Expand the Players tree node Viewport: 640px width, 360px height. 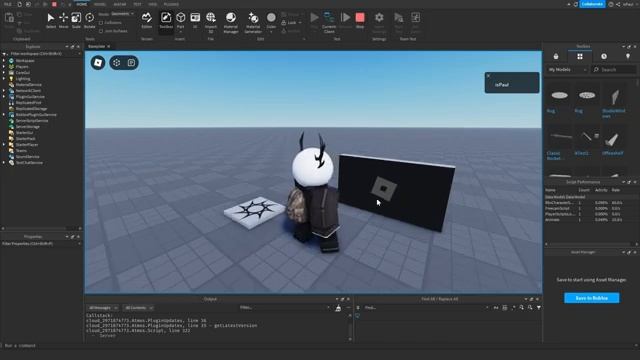(x=4, y=67)
